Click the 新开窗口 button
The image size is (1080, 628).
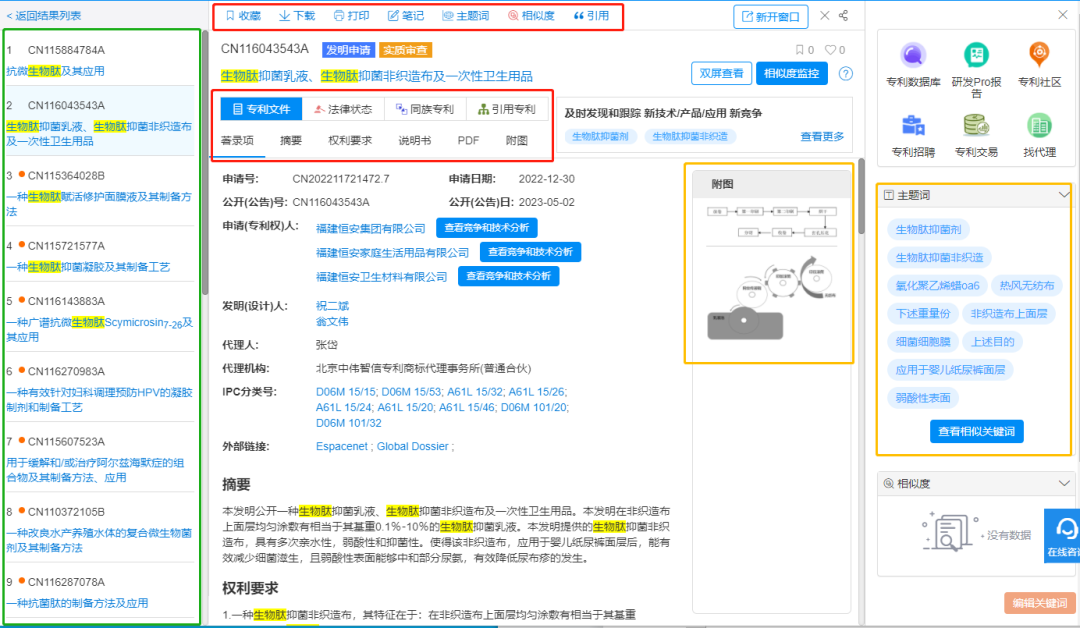(x=771, y=17)
